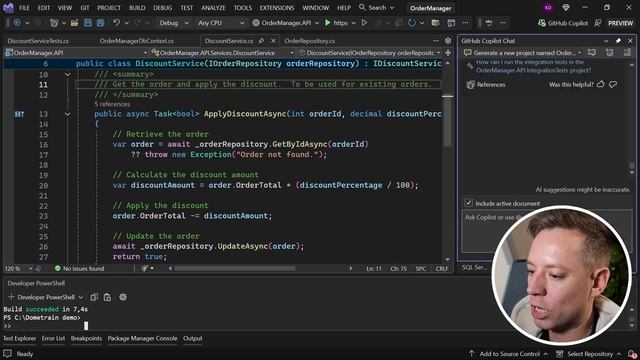Click the diamond icon in title bar
Viewport: 640px width, 360px height.
pyautogui.click(x=566, y=7)
